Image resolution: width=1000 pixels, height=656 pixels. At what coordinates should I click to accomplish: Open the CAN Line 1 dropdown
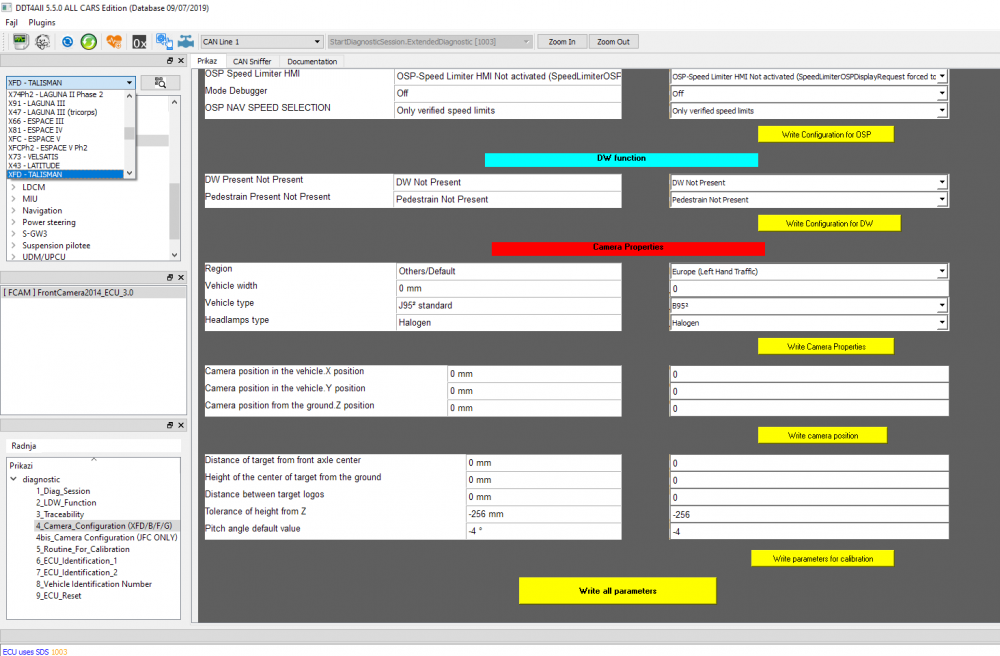261,42
